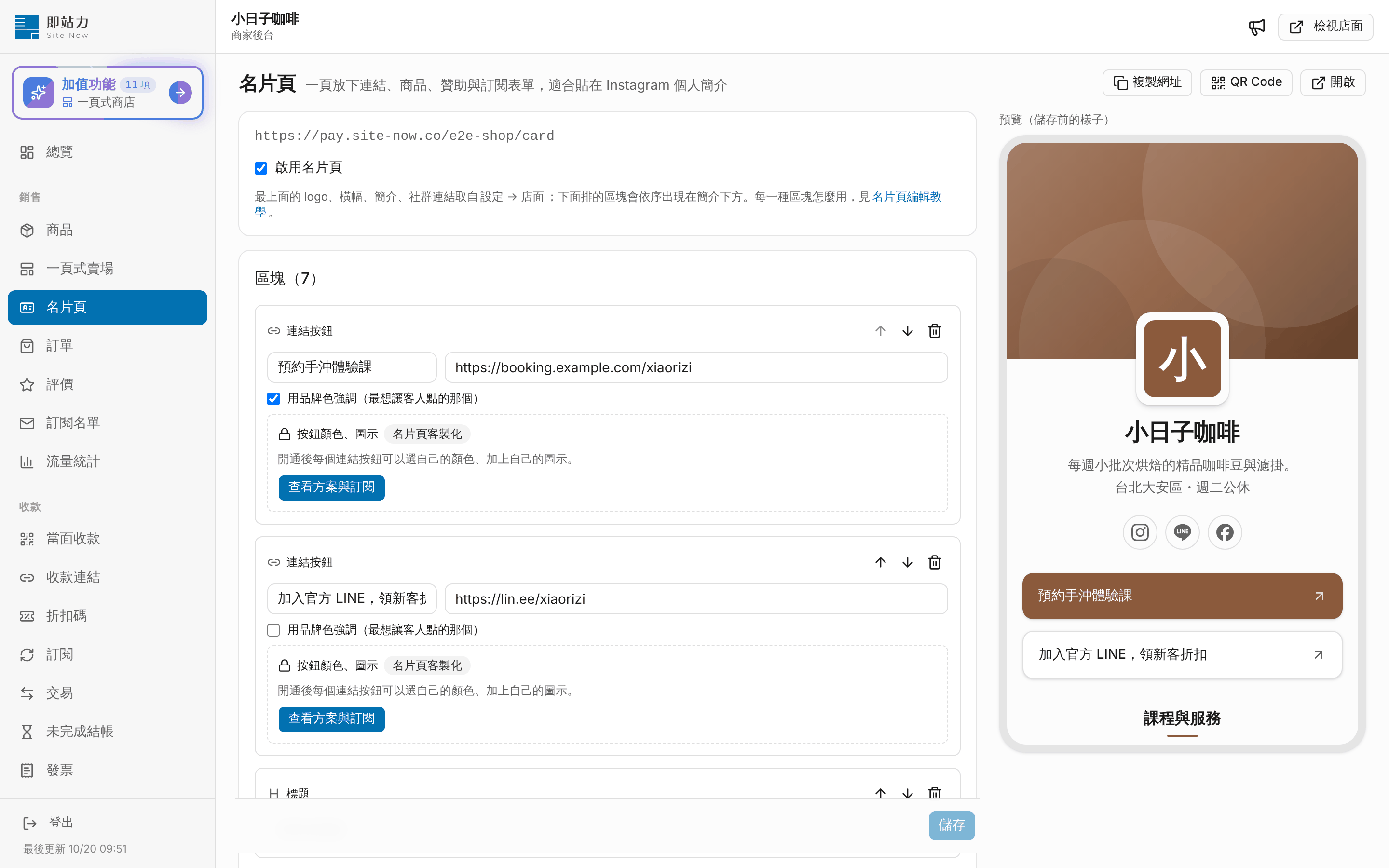Click preview 加入官方 LINE button

tap(1182, 655)
